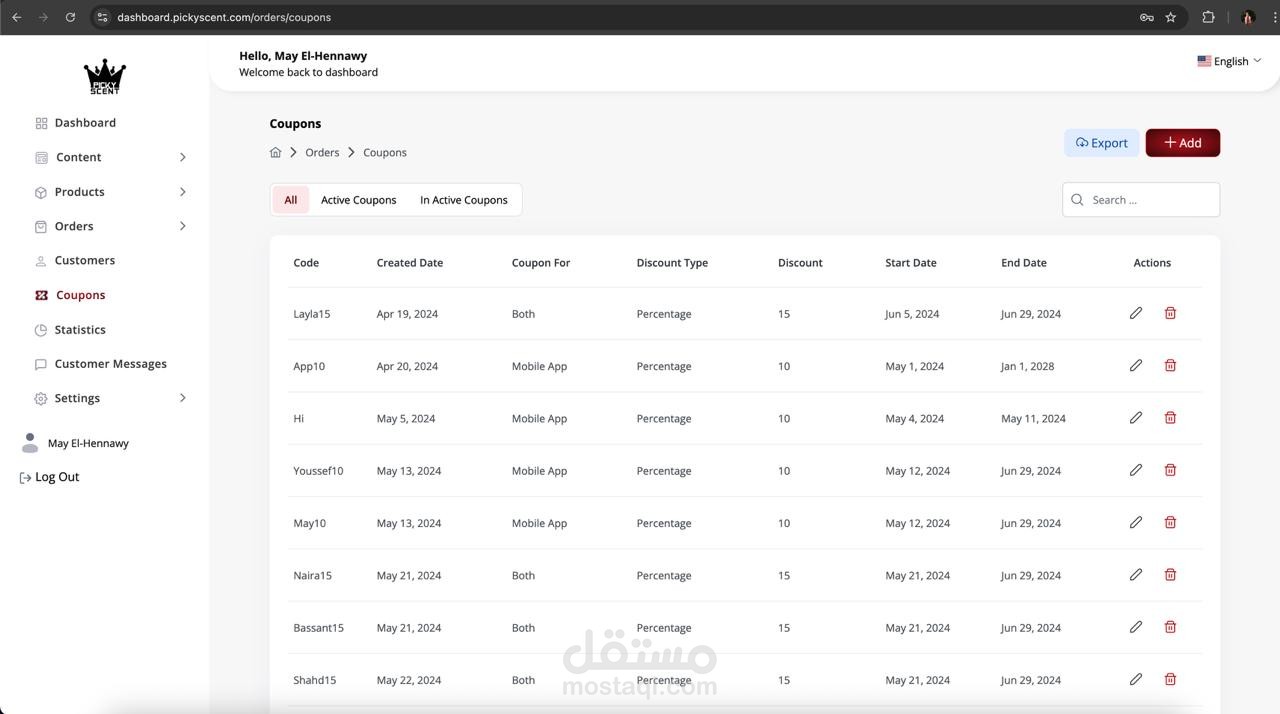Viewport: 1280px width, 714px height.
Task: Click the May 5, 2024 created date
Action: [406, 419]
